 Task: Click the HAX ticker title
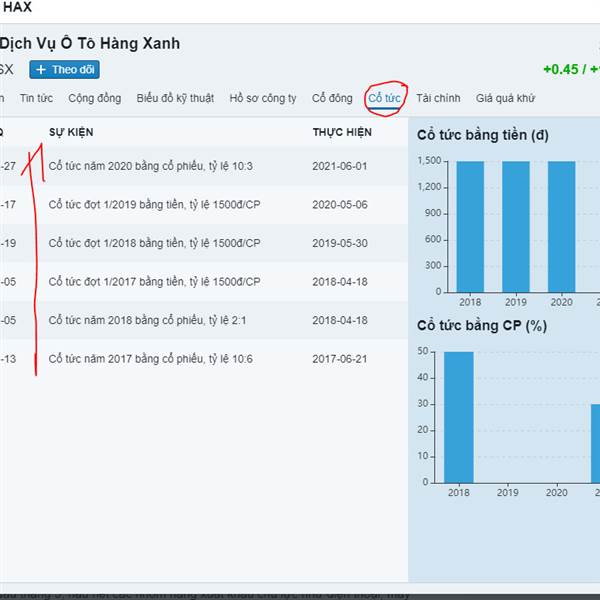(18, 7)
